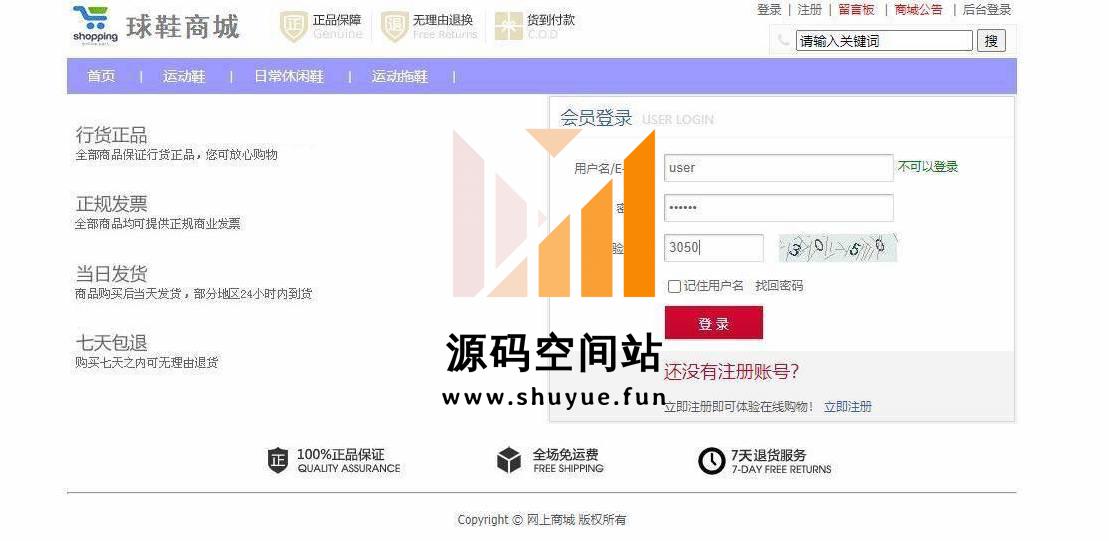Open the 留言板 link
1109x541 pixels.
coord(857,10)
